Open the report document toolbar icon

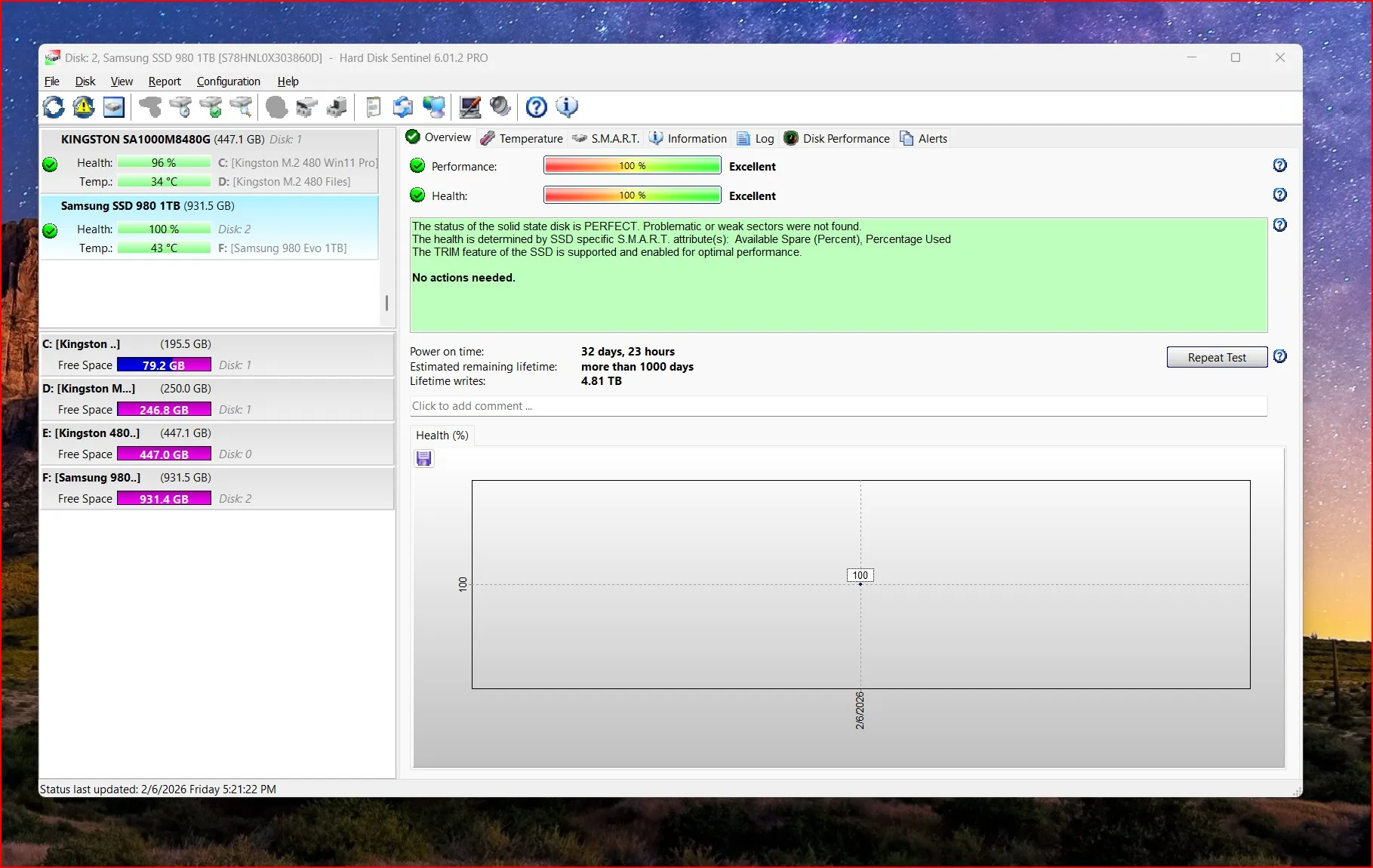[373, 107]
